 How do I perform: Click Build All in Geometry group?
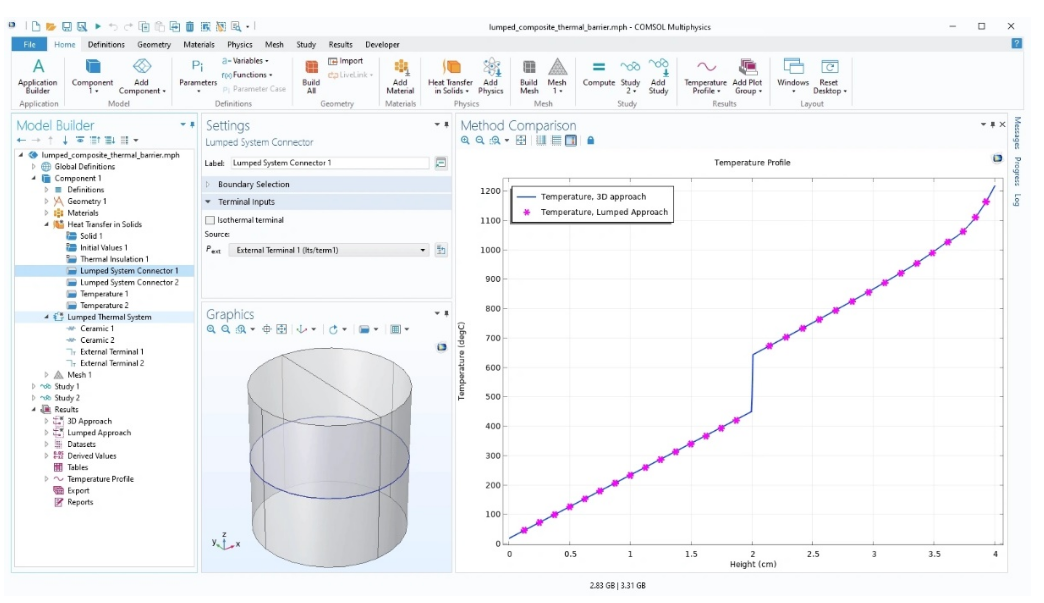point(311,76)
